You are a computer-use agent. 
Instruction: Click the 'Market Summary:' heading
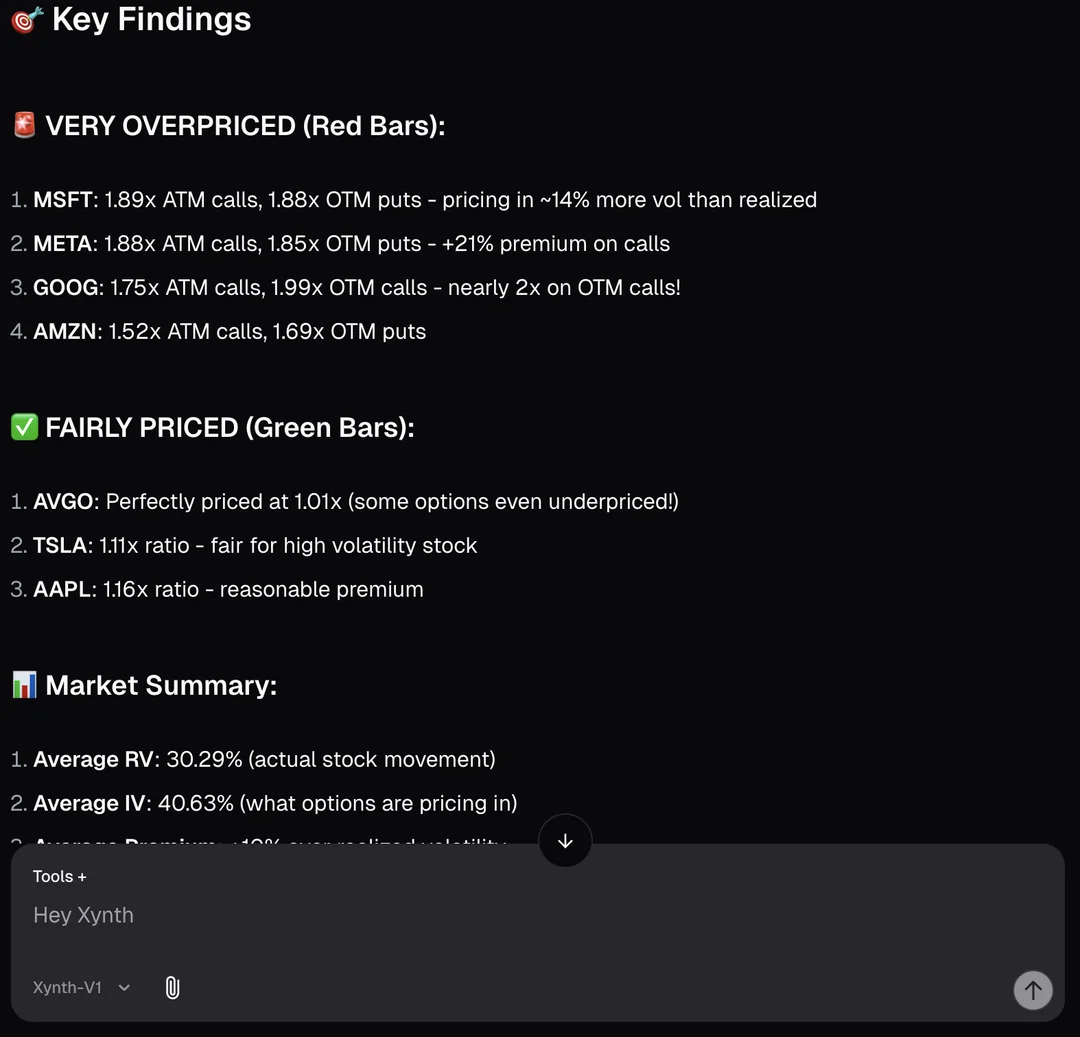(161, 685)
